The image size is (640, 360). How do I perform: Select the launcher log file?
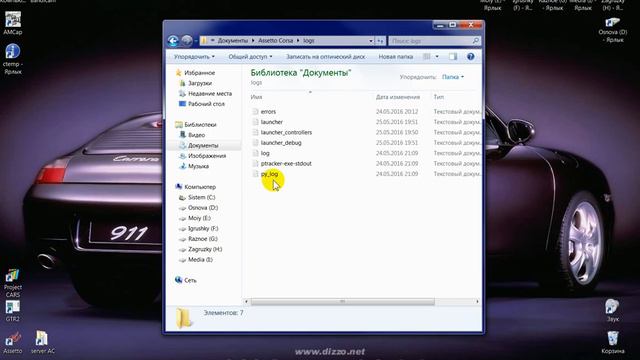click(272, 122)
